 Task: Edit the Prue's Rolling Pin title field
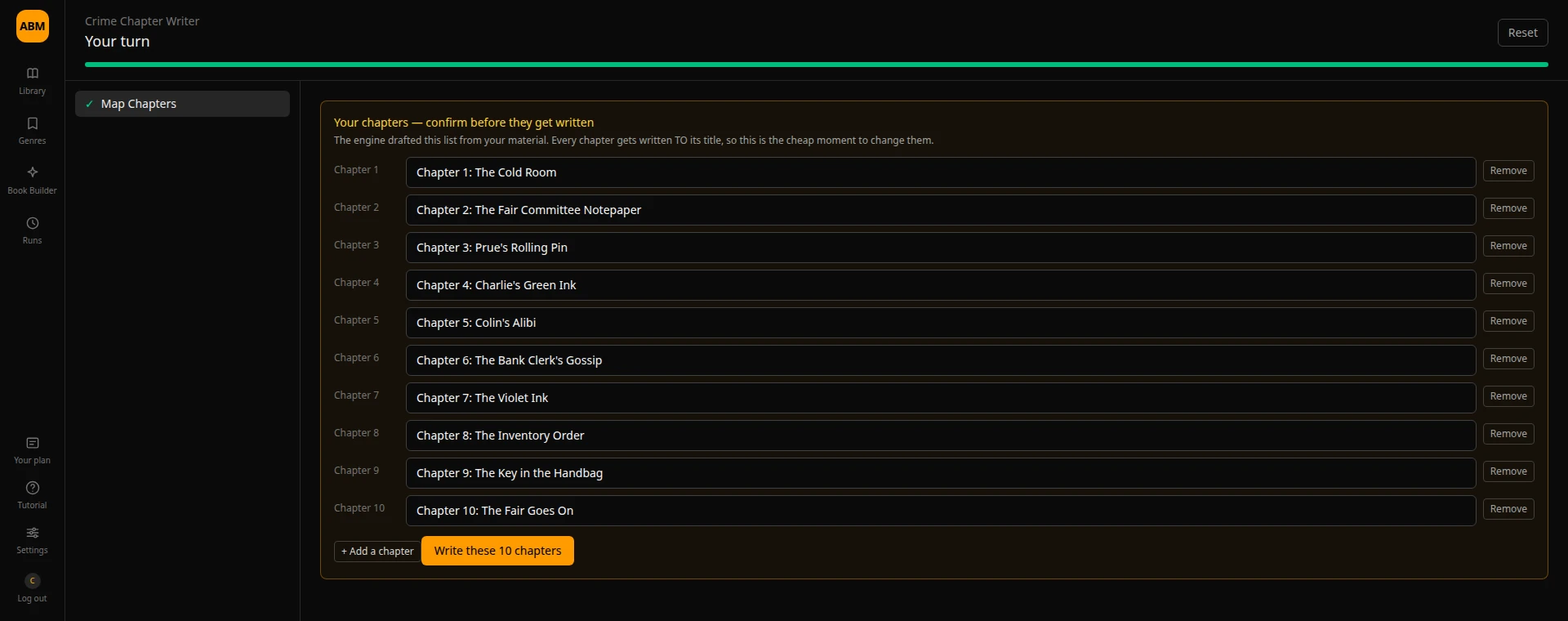941,248
